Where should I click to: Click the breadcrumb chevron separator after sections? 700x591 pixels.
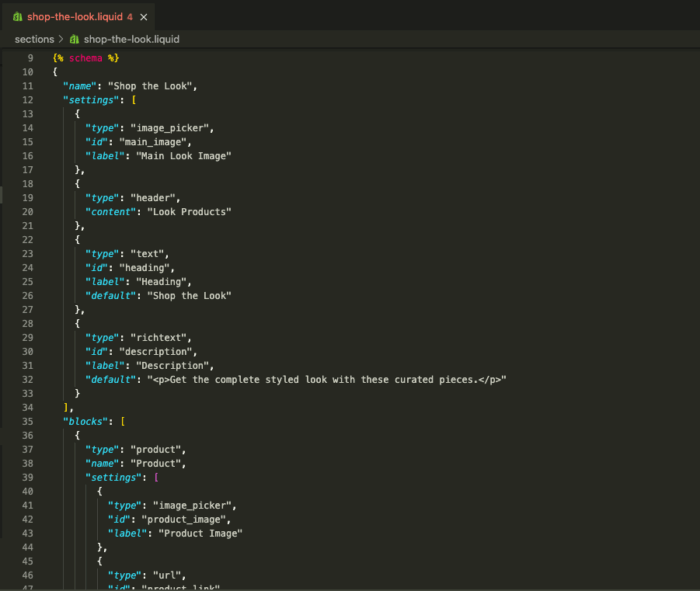coord(61,39)
